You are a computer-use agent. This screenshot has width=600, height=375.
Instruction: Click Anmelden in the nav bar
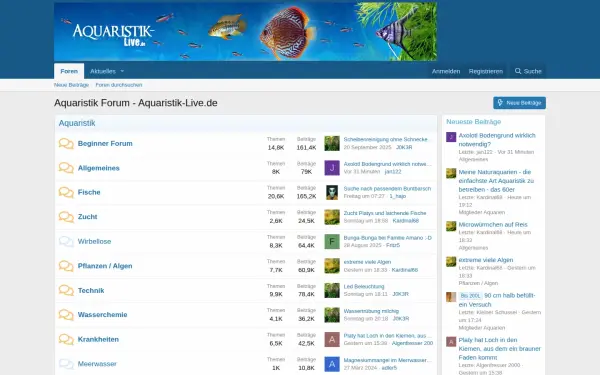pos(446,71)
